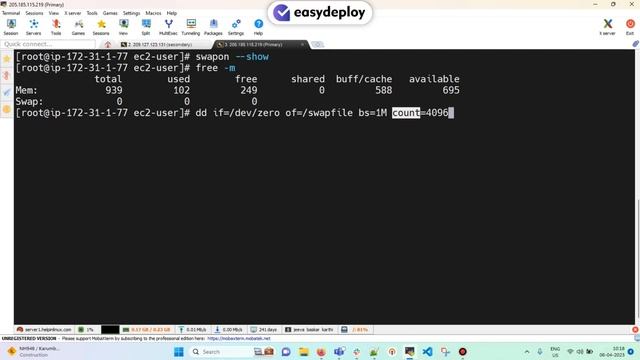
Task: Click the download speed status bar entry
Action: point(229,329)
